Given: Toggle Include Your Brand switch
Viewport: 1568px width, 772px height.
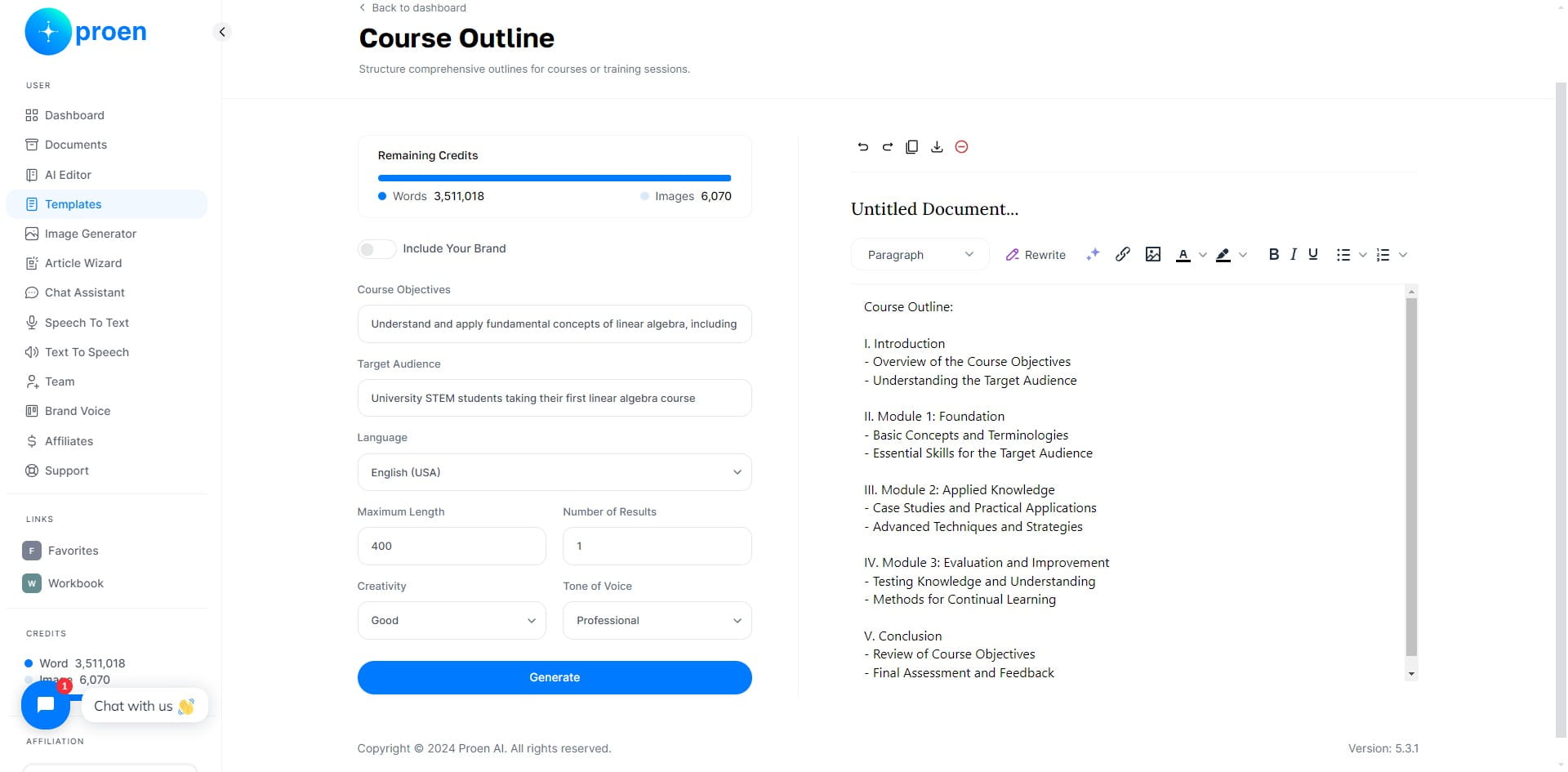Looking at the screenshot, I should pos(376,248).
